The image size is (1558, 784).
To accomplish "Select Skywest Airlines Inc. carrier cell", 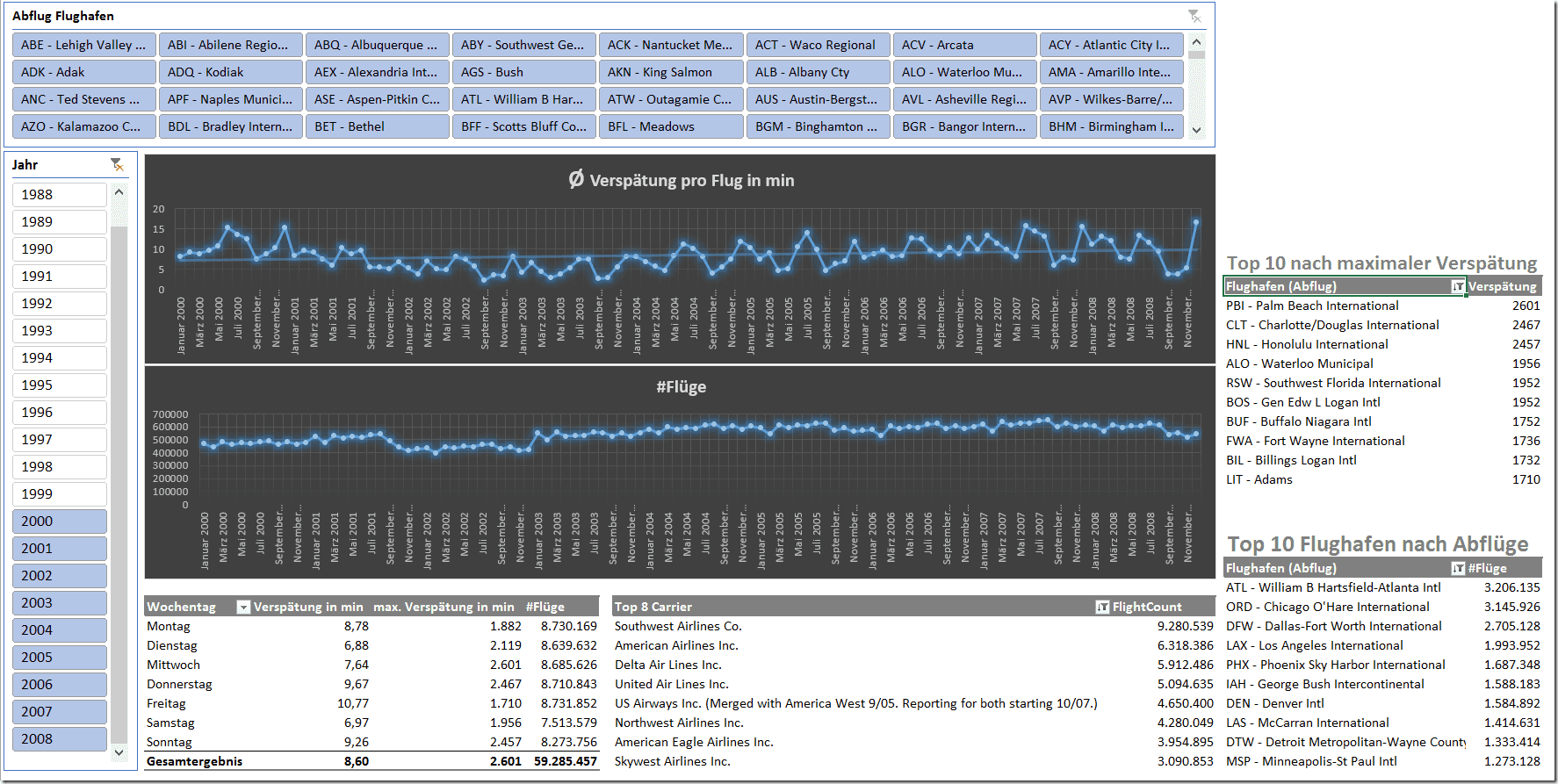I will click(672, 761).
